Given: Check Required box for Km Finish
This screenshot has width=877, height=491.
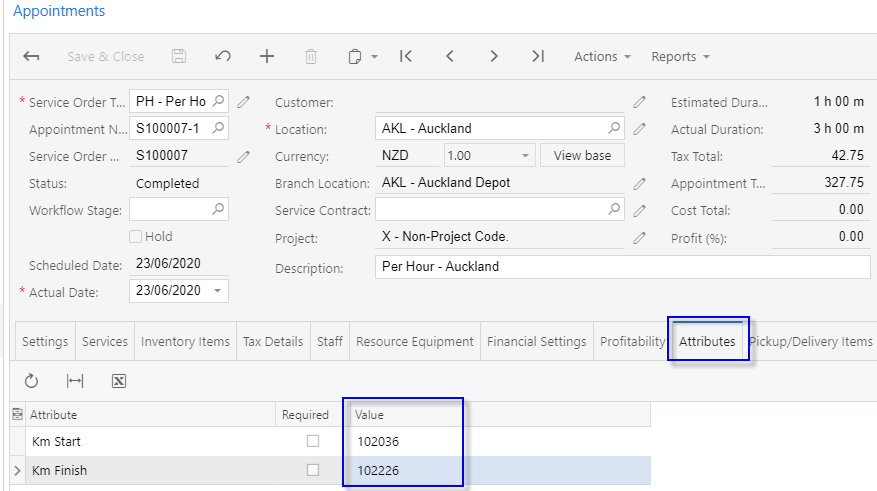Looking at the screenshot, I should (x=313, y=470).
